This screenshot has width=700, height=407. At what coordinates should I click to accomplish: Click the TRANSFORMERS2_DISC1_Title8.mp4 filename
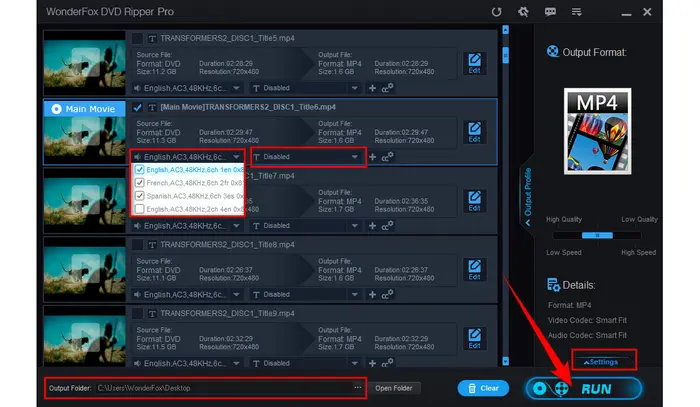pos(227,245)
